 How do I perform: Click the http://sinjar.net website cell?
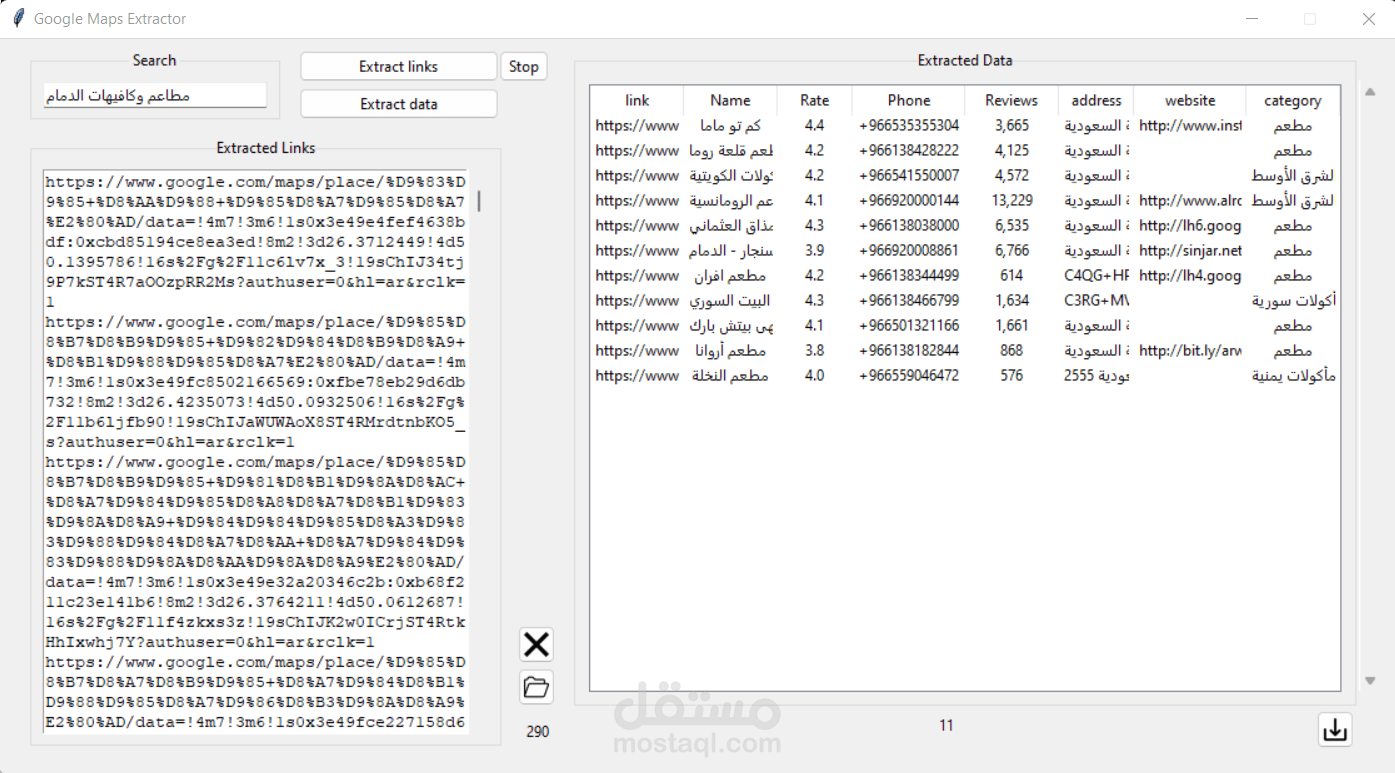(1190, 251)
